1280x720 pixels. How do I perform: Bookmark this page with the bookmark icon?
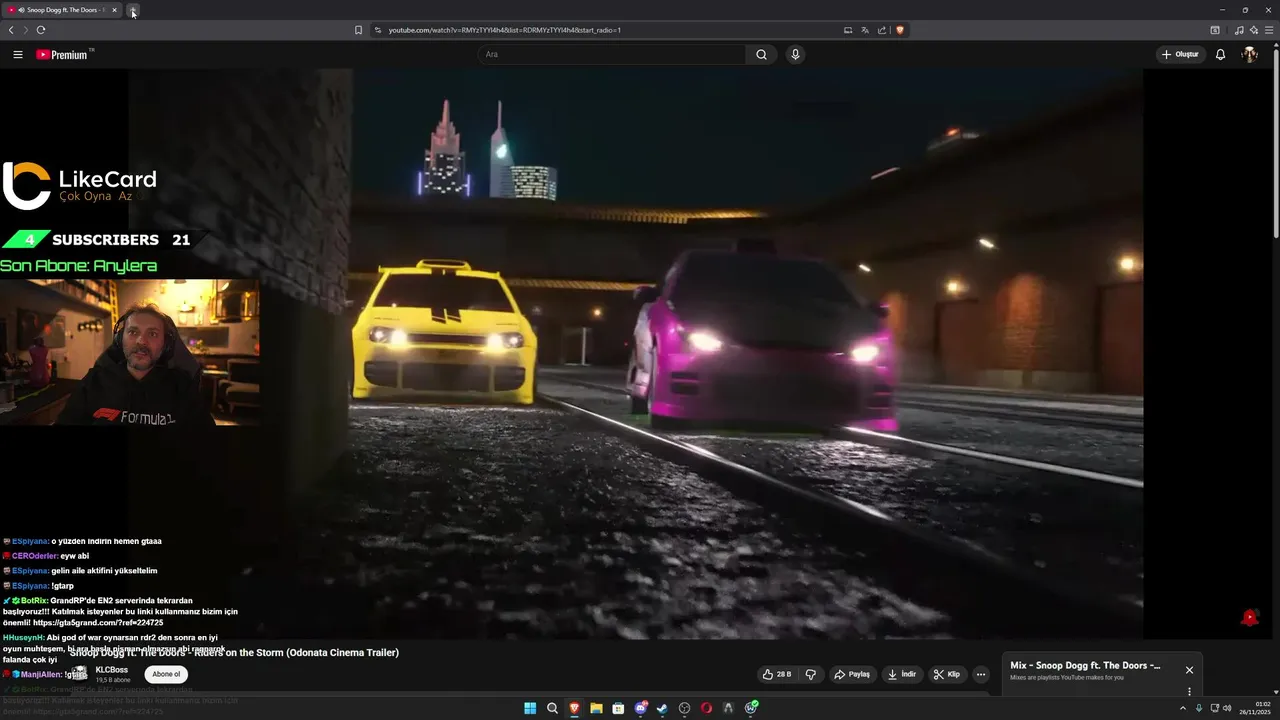click(358, 30)
